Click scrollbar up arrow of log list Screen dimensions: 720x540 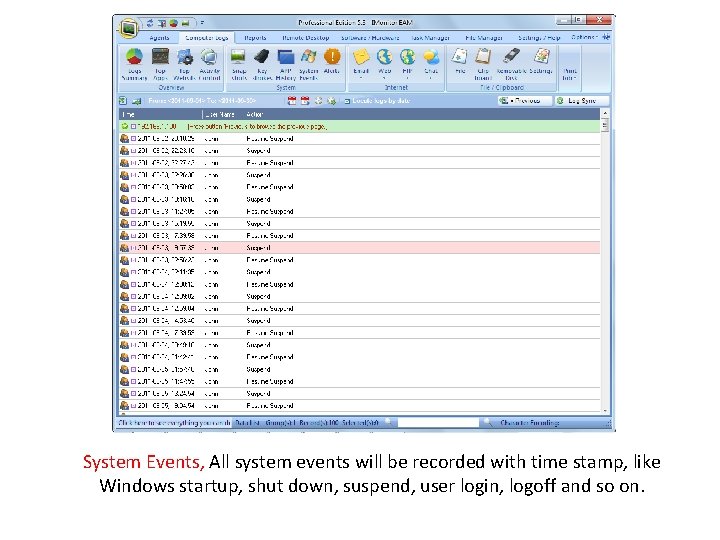point(605,113)
